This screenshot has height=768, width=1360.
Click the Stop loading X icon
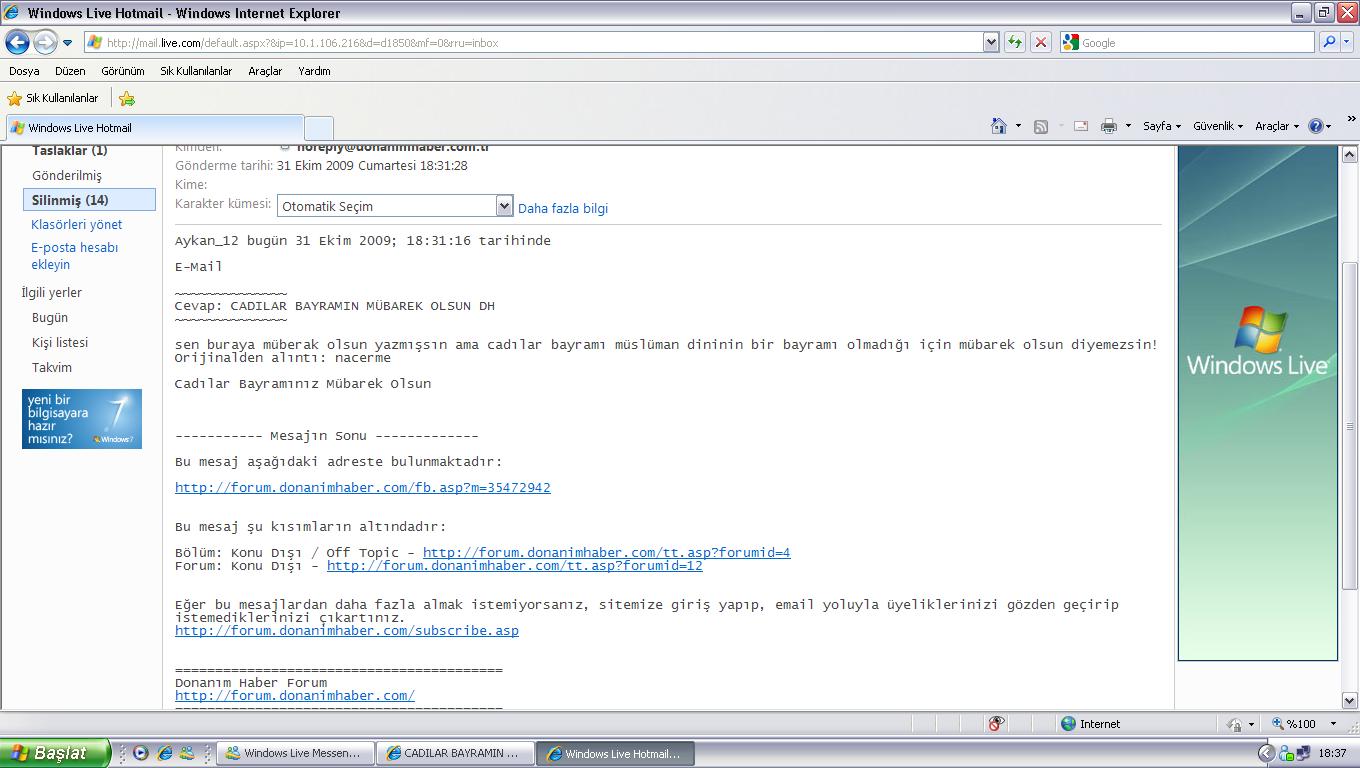point(1041,42)
